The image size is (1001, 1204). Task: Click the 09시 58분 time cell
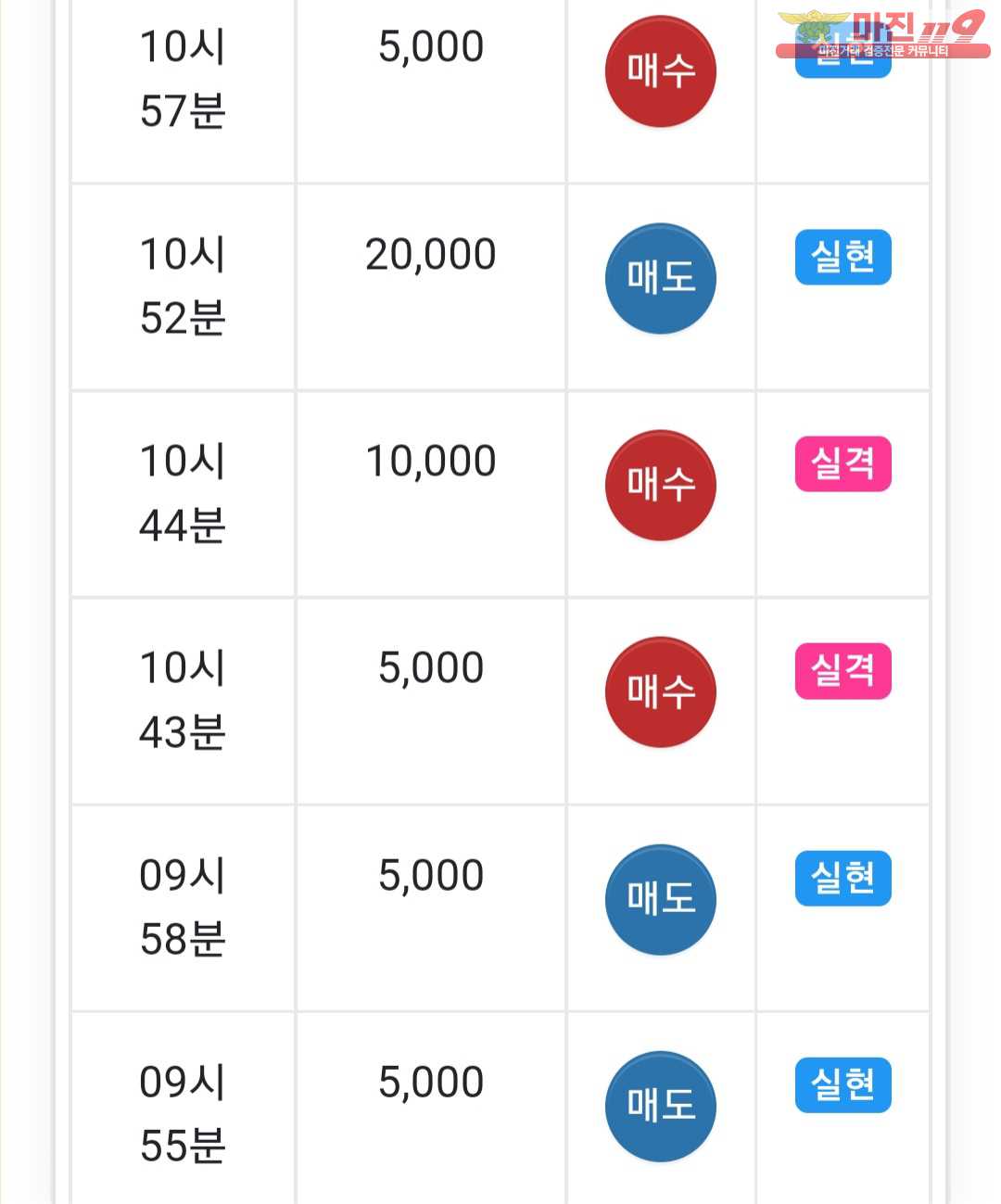click(183, 907)
